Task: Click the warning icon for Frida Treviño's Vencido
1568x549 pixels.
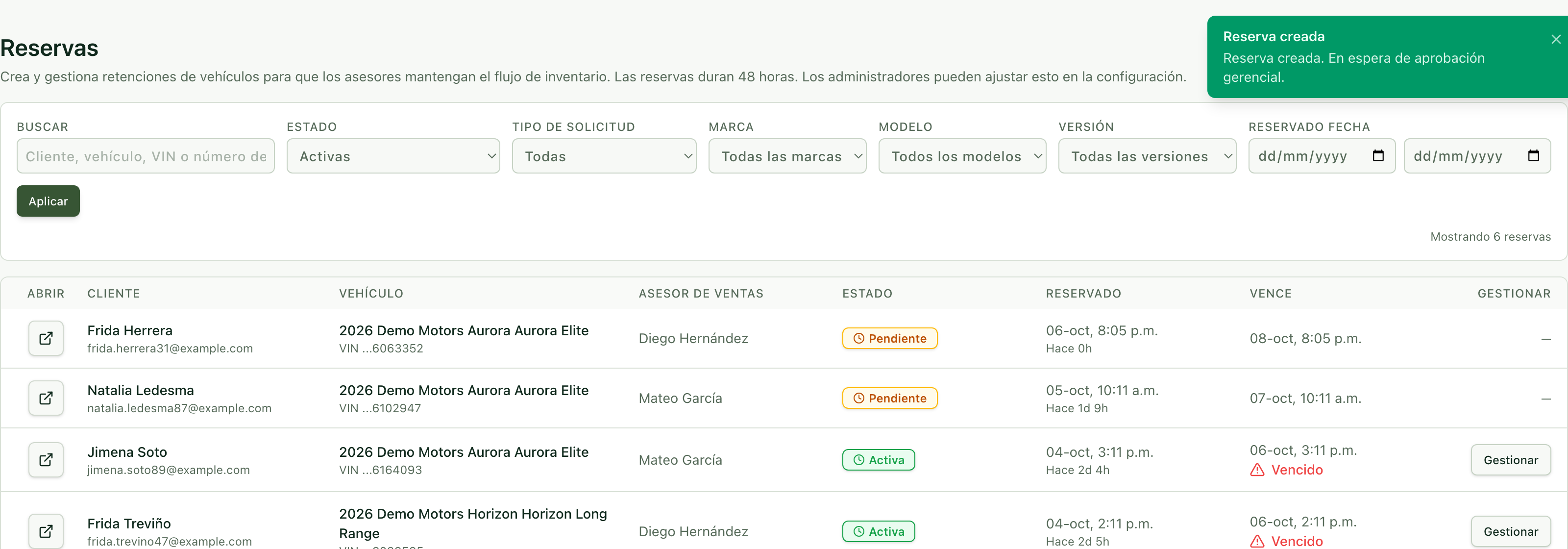Action: (1257, 541)
